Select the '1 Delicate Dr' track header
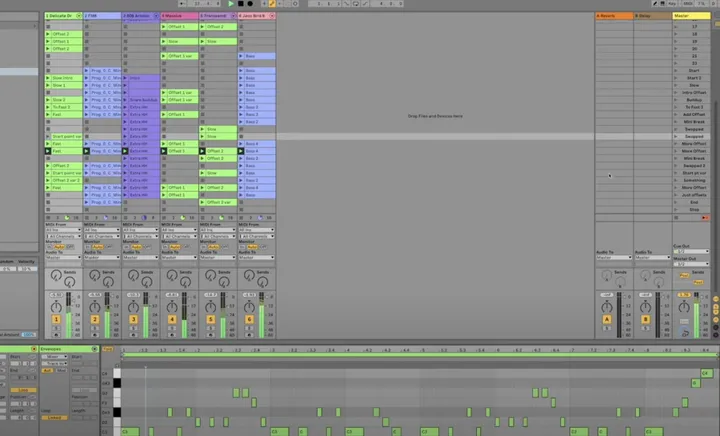Screen dimensions: 720x436 (62, 16)
